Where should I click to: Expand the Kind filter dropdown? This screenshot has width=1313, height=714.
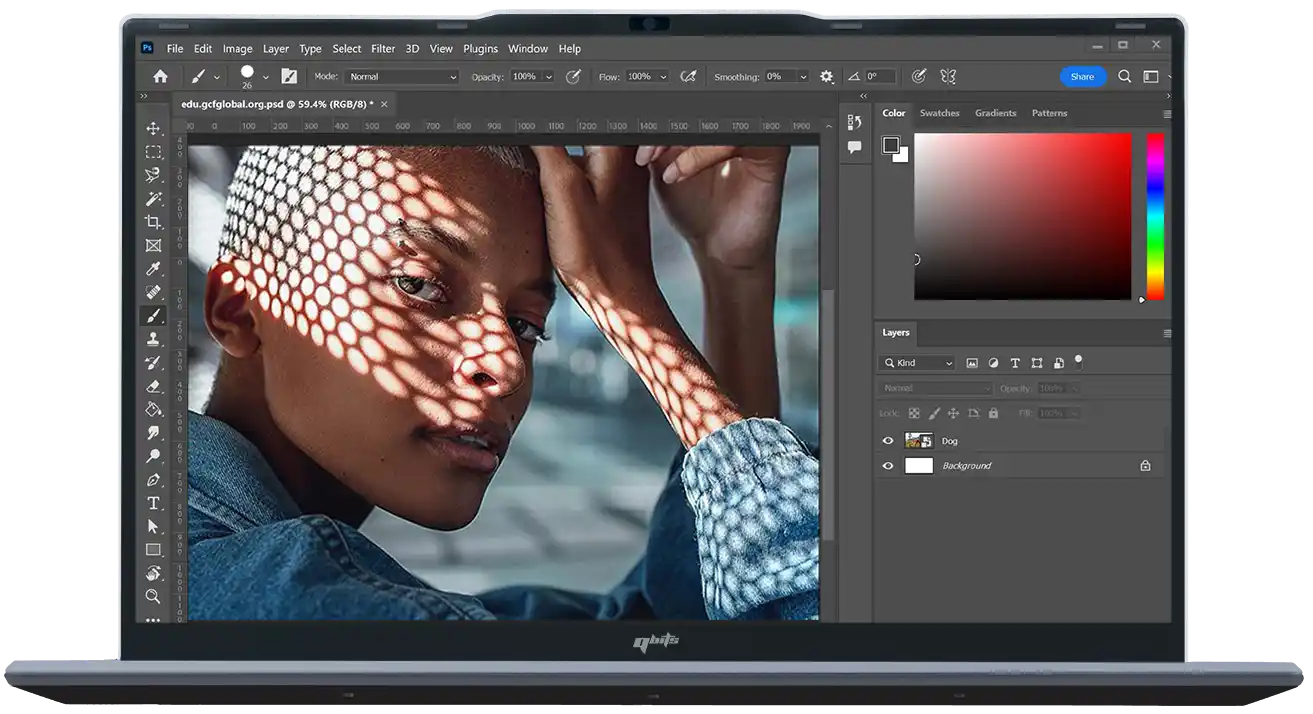pyautogui.click(x=917, y=363)
